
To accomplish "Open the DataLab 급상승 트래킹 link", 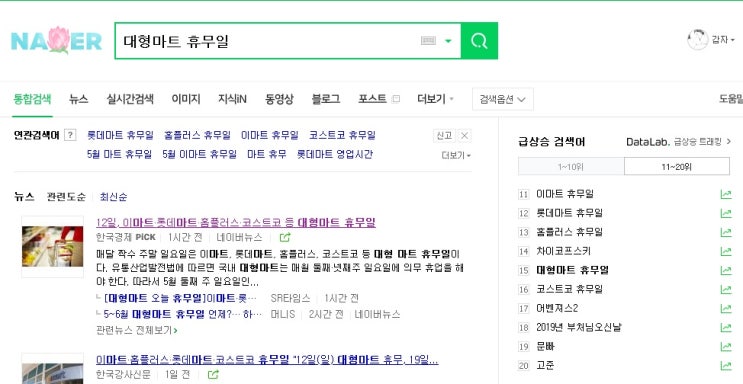I will [x=679, y=142].
